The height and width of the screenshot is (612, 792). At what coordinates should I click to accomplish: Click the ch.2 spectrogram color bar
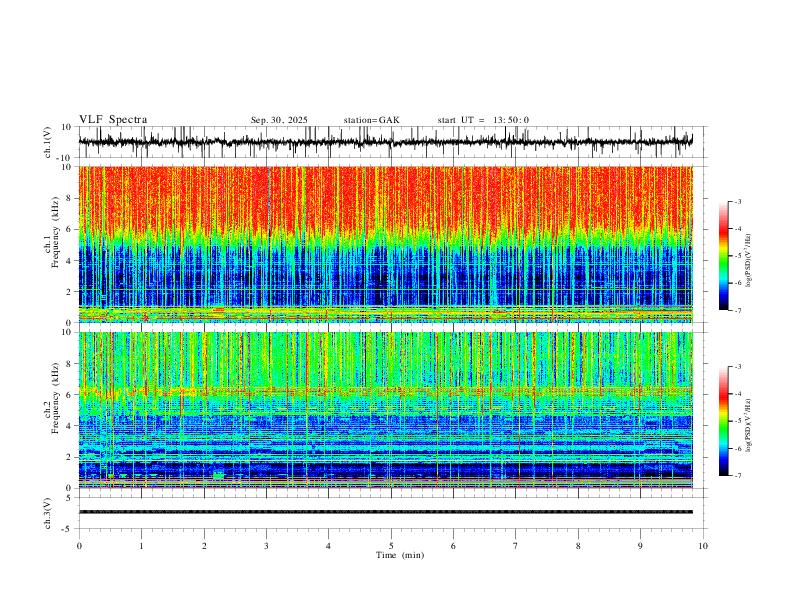(724, 421)
